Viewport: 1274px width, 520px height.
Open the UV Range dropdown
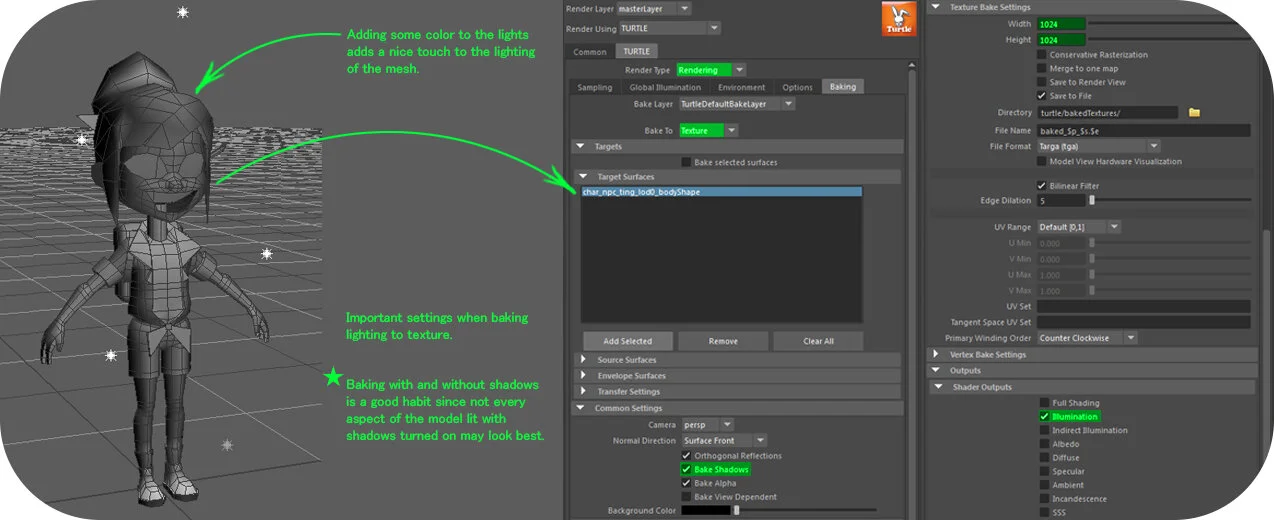pyautogui.click(x=1078, y=227)
